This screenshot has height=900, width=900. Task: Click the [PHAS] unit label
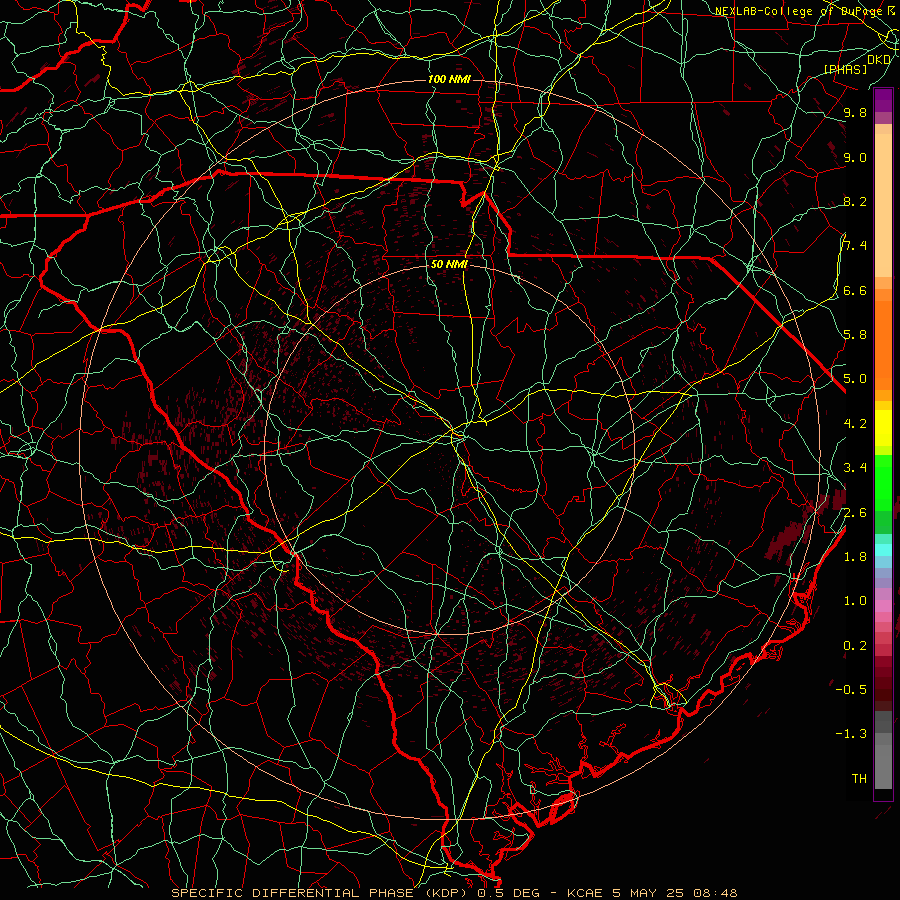tap(845, 69)
